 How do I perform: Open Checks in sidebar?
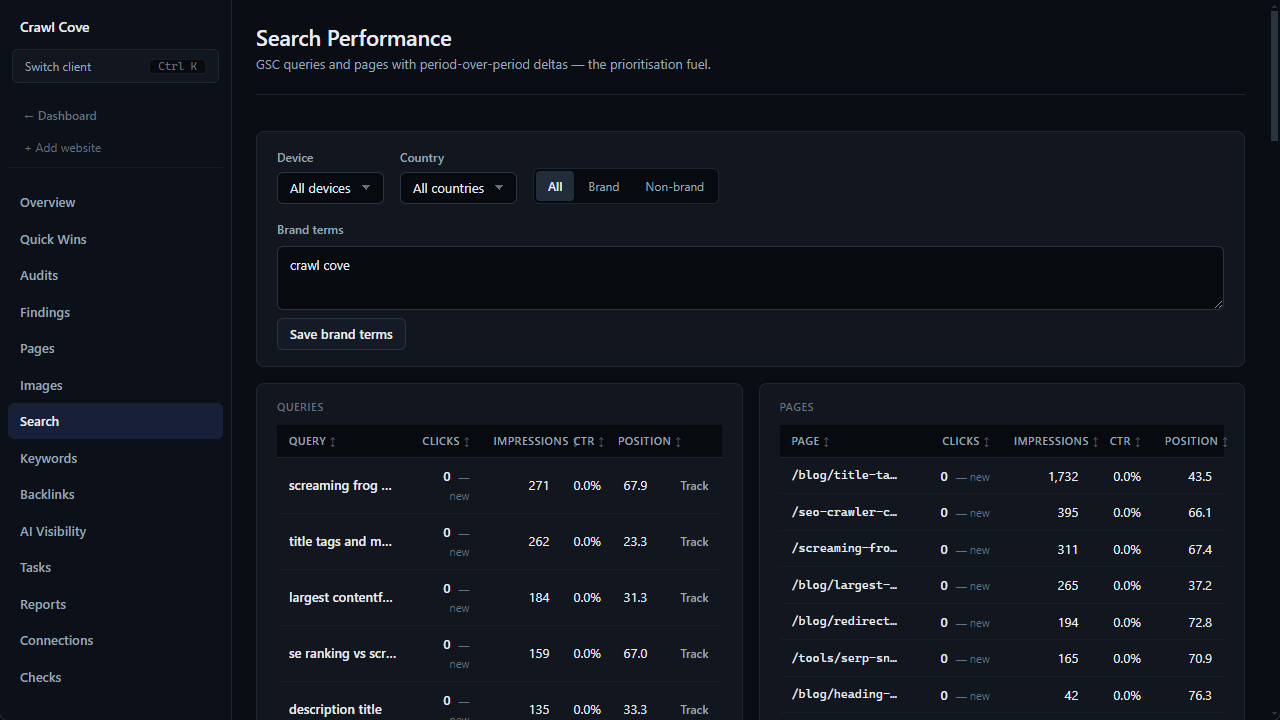click(x=115, y=677)
